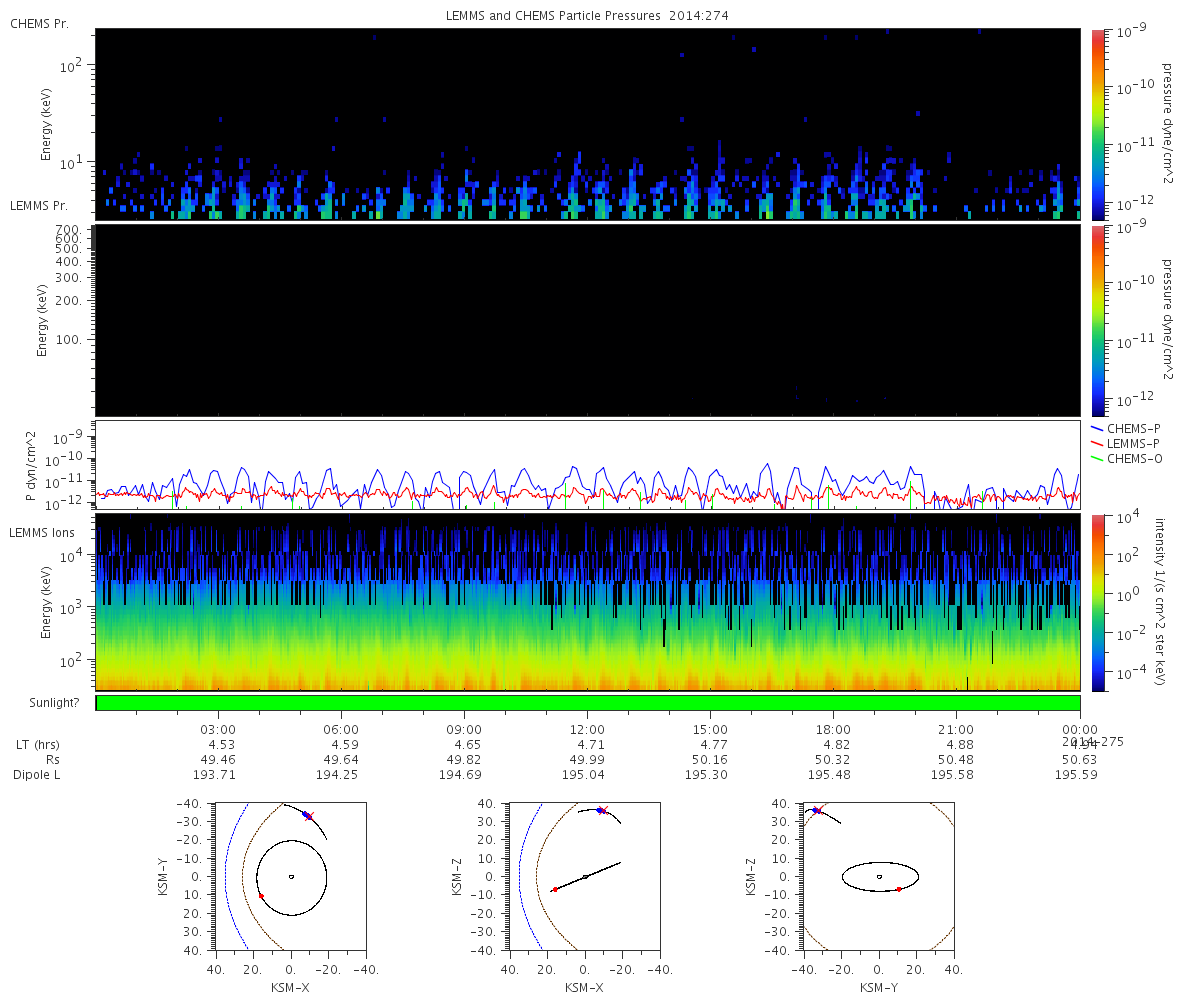Click inside the CHEMS Pr. spectrogram panel
This screenshot has height=1000, width=1200.
(x=587, y=123)
